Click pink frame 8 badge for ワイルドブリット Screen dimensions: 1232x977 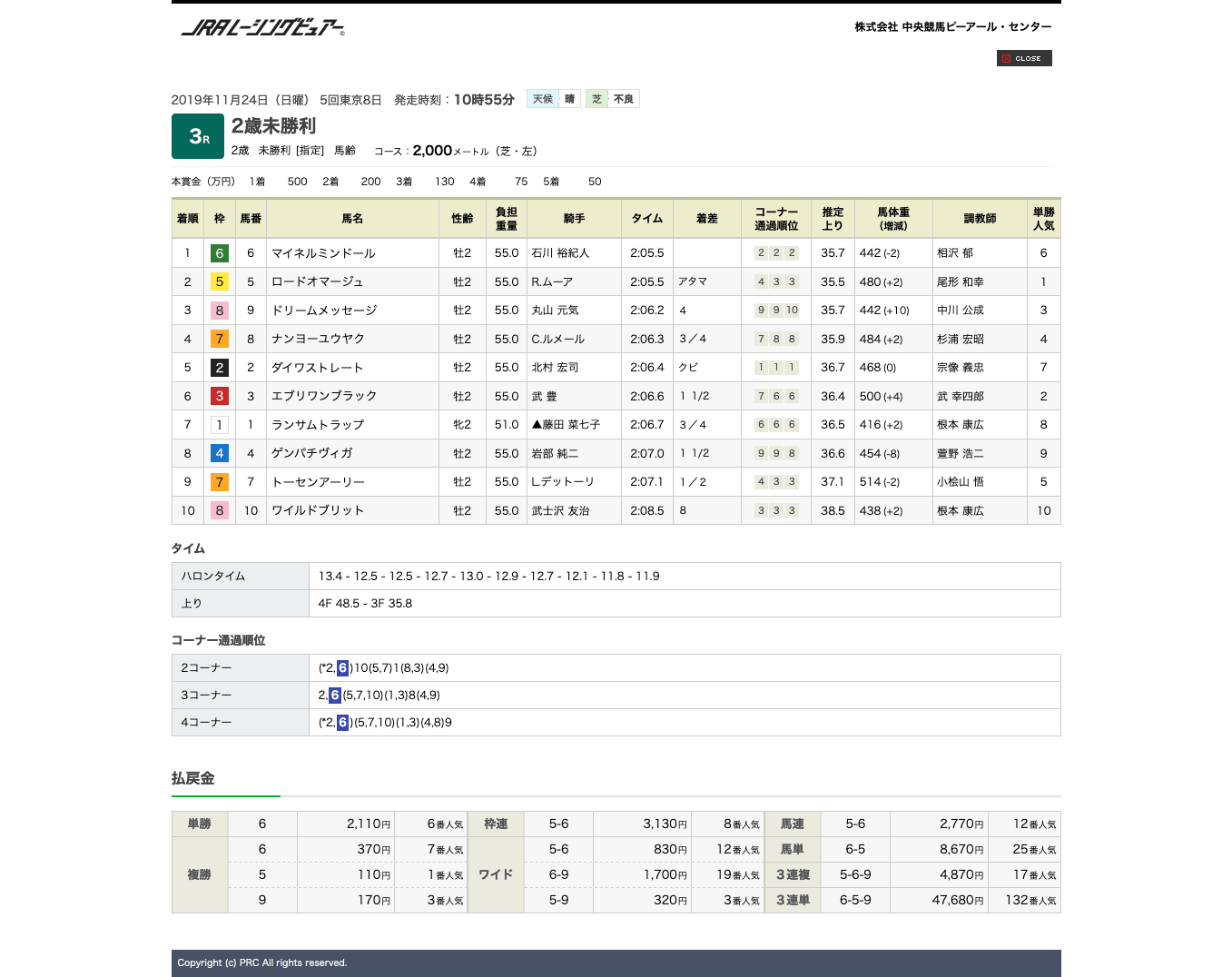pyautogui.click(x=220, y=510)
